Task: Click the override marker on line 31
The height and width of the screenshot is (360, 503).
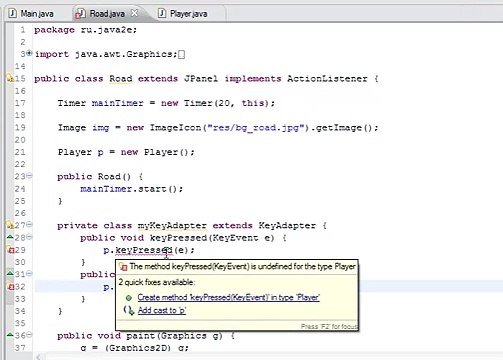Action: (x=10, y=273)
